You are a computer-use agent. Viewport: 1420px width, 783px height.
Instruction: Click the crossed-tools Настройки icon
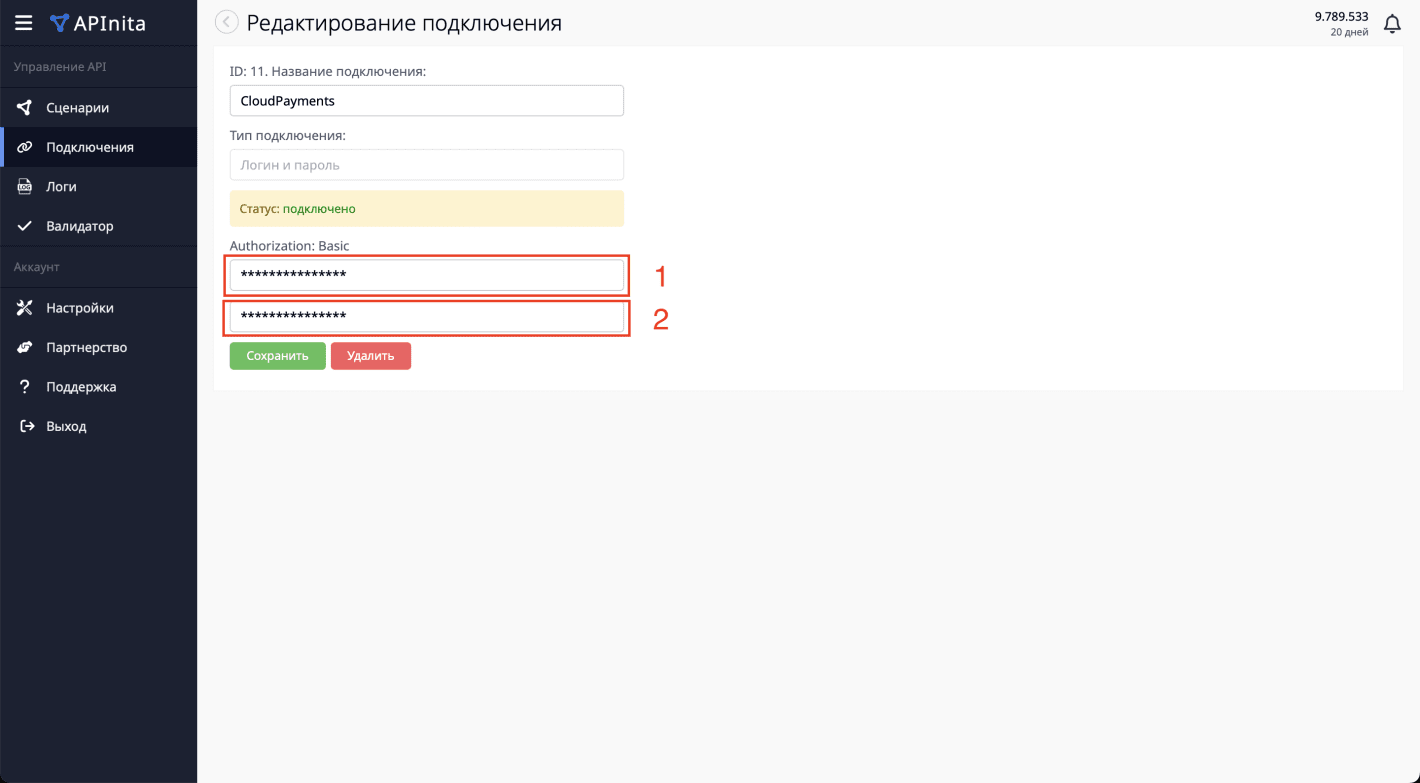tap(25, 307)
